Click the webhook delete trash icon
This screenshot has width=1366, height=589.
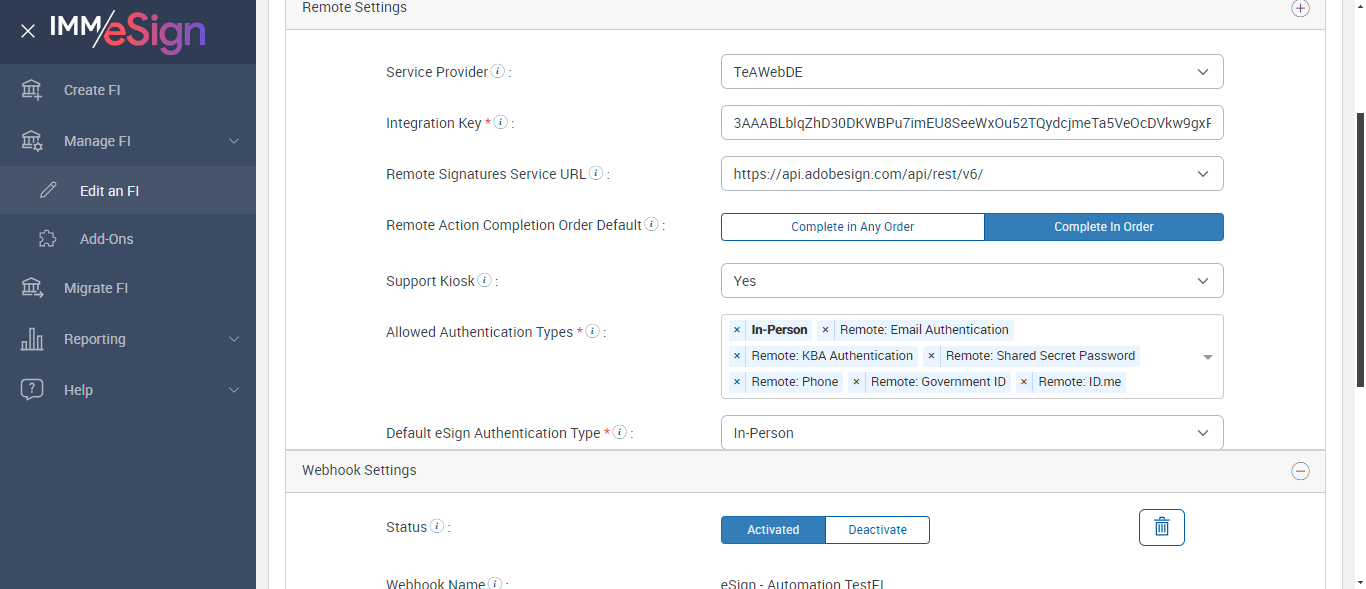(x=1161, y=527)
